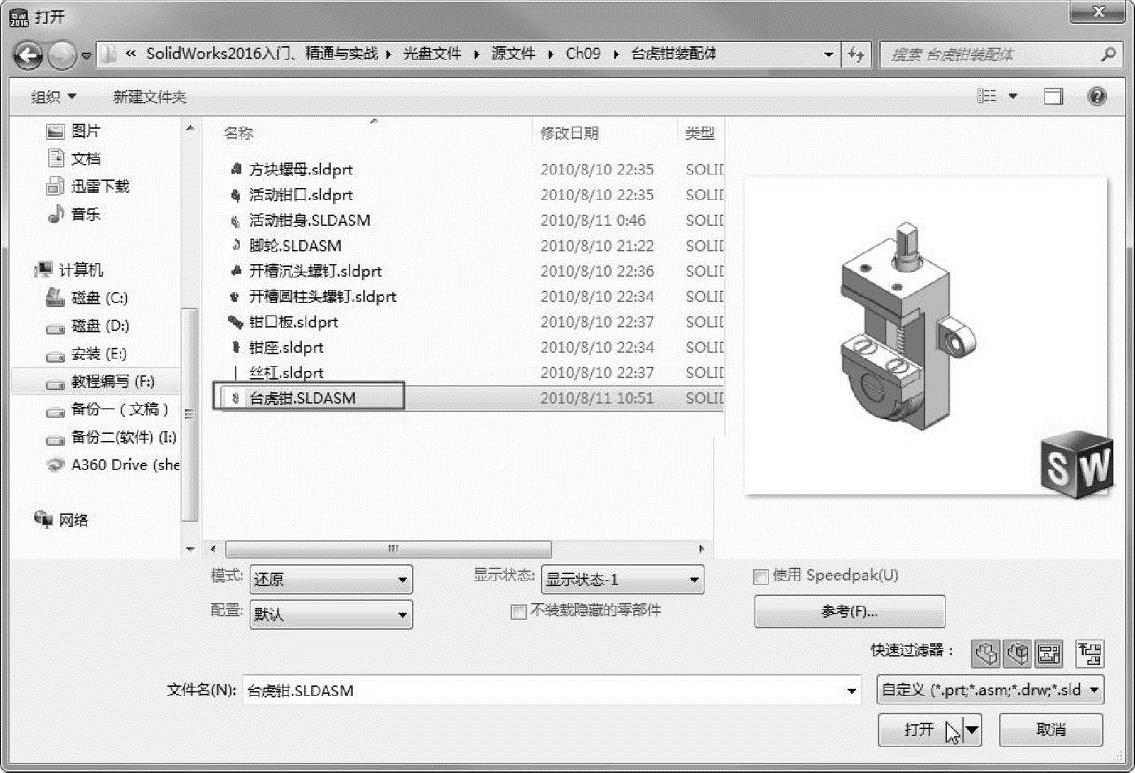This screenshot has height=773, width=1135.
Task: Open the 组织 menu
Action: 54,96
